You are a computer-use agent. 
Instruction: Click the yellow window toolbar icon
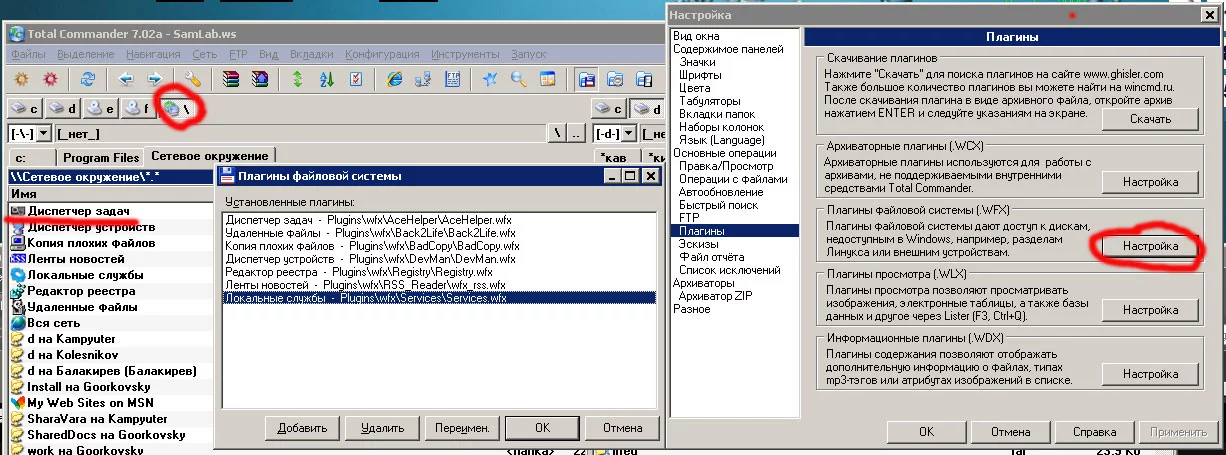548,78
